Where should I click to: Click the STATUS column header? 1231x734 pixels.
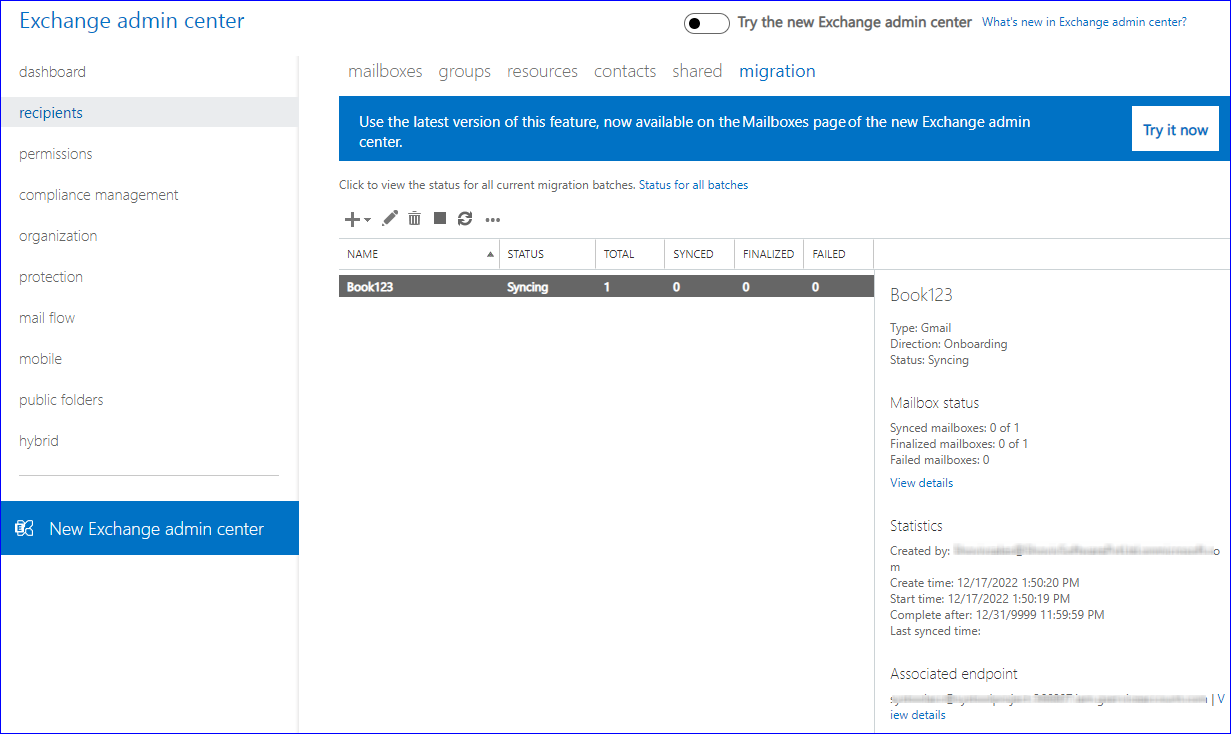click(547, 254)
